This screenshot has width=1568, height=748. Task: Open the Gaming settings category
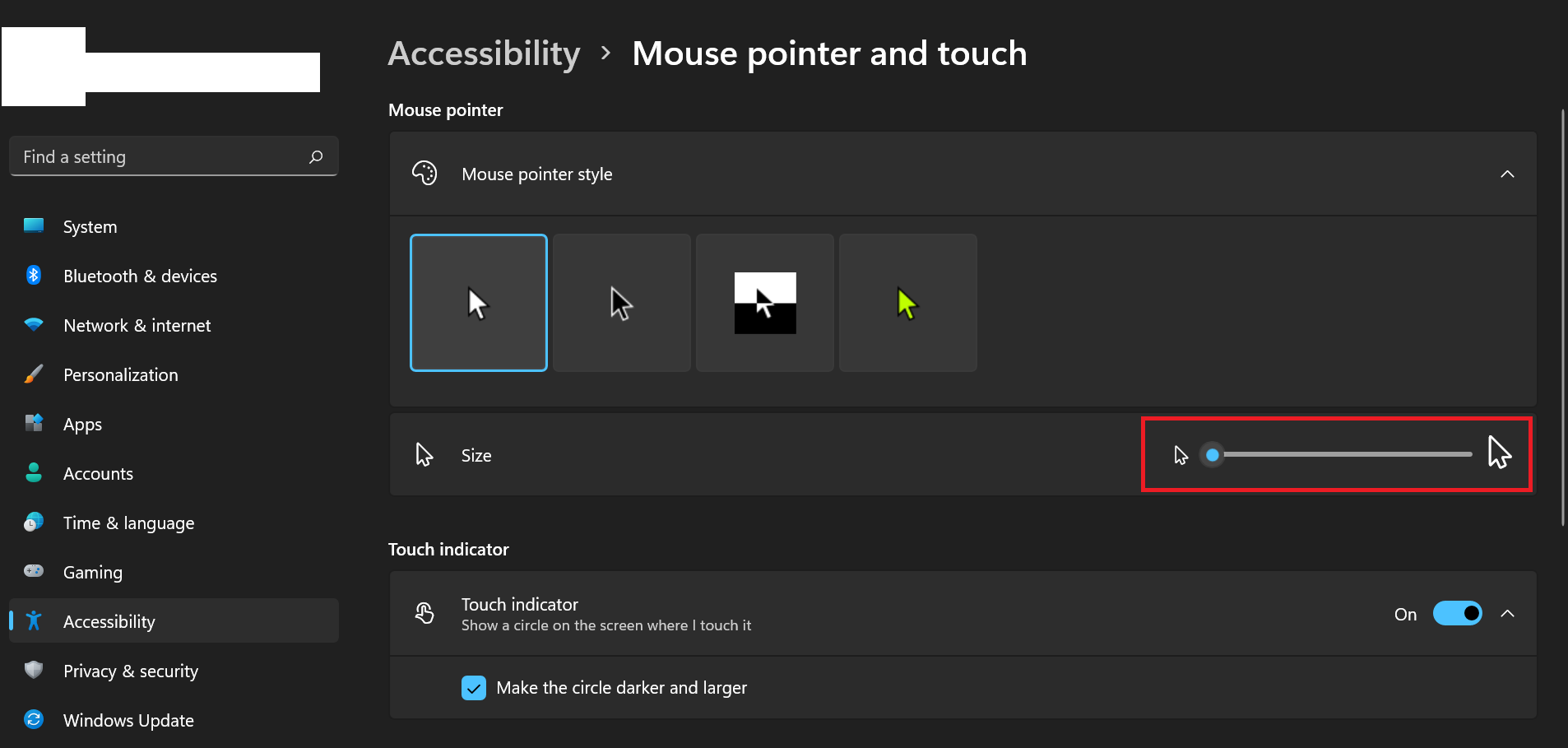coord(93,573)
